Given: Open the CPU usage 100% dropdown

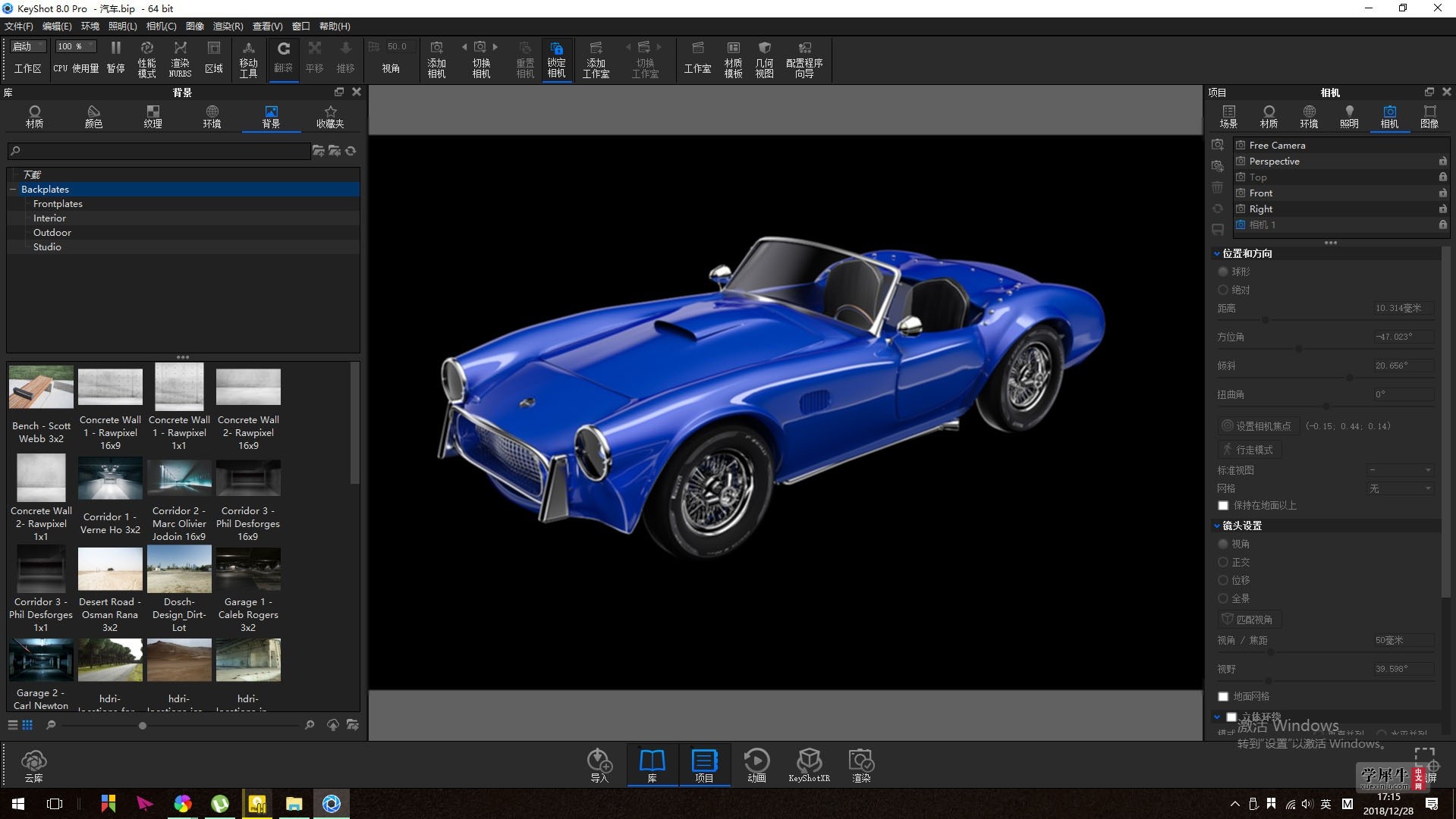Looking at the screenshot, I should point(75,46).
